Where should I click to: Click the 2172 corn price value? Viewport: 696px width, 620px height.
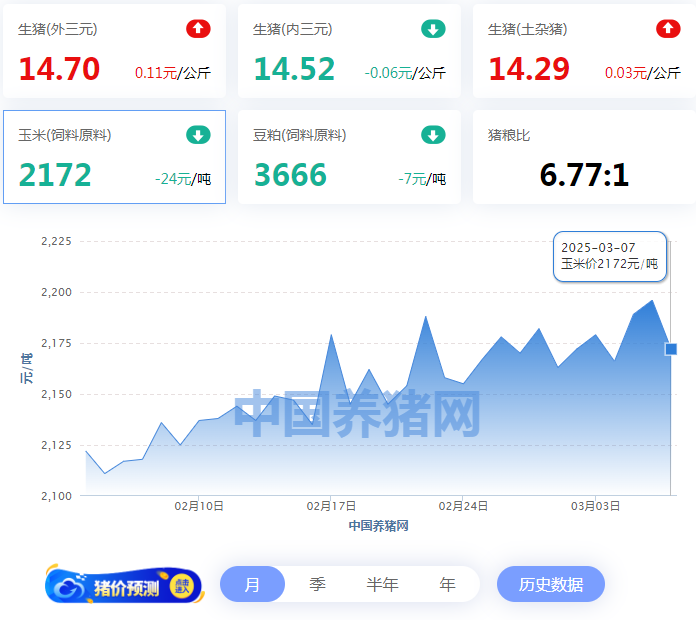[x=55, y=175]
